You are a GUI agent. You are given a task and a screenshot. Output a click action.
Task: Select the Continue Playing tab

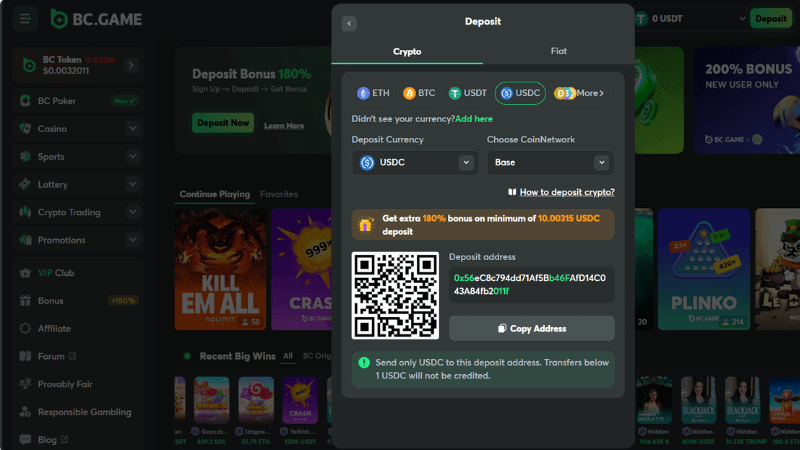point(214,194)
